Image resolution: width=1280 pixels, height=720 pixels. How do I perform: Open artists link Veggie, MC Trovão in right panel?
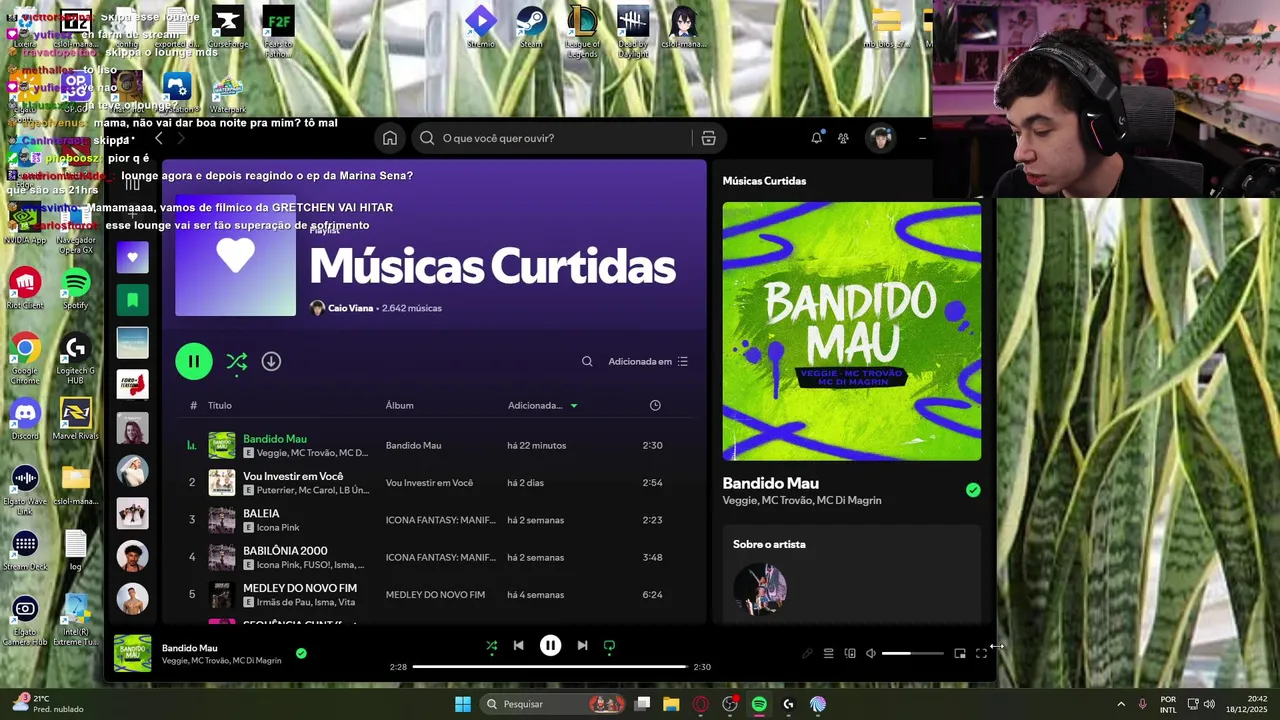click(x=802, y=500)
